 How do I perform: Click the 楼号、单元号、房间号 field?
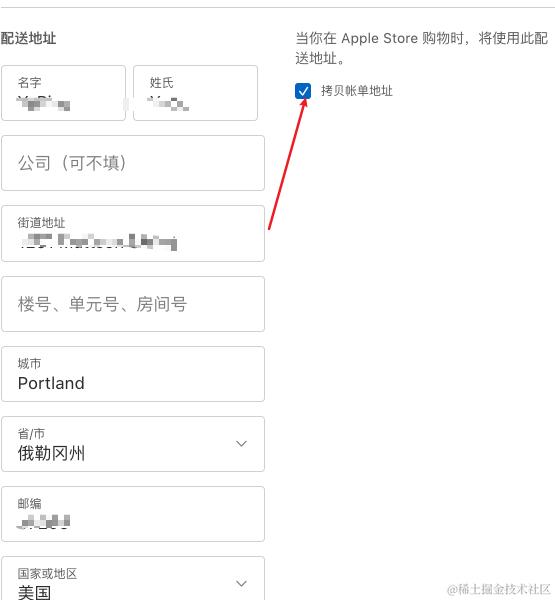[x=133, y=304]
